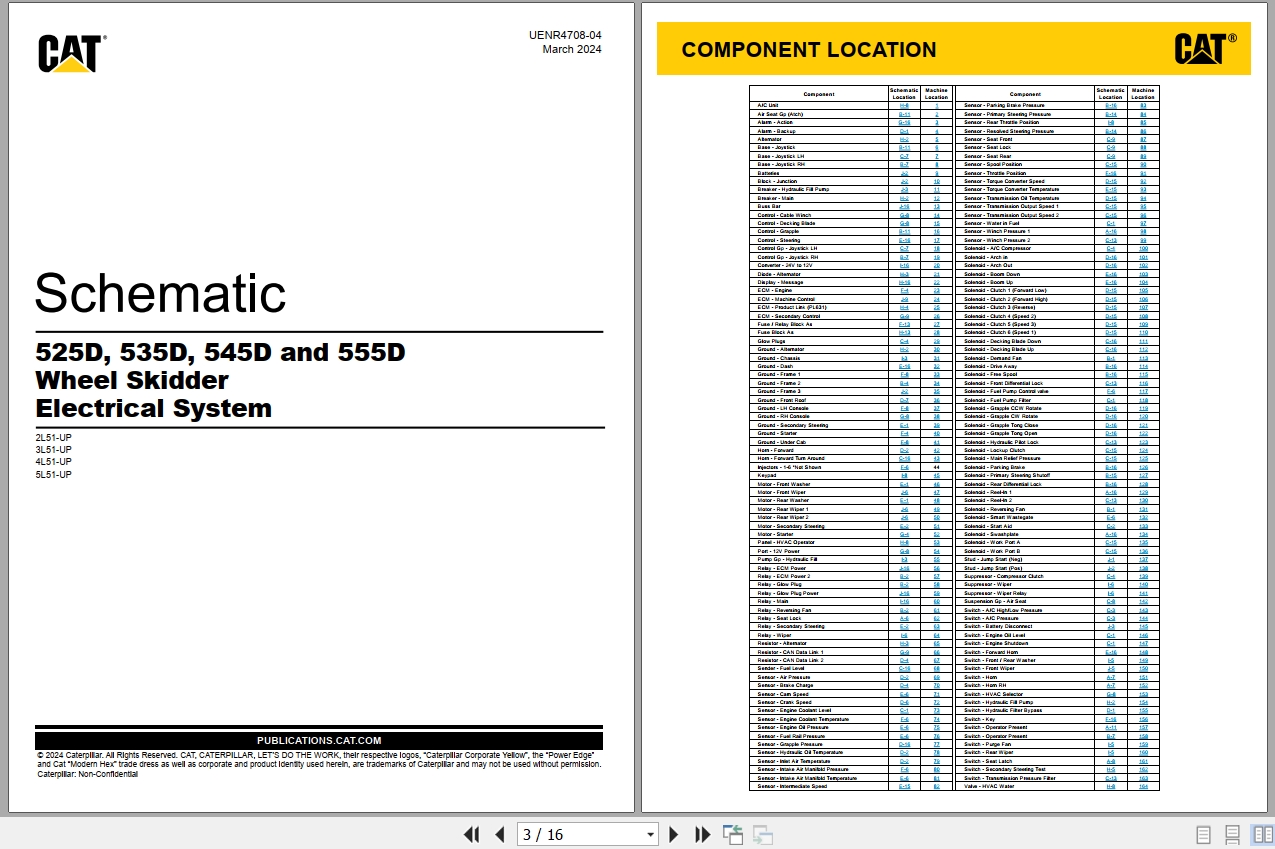Open schematic location for Display - Message
Image resolution: width=1275 pixels, height=849 pixels.
pyautogui.click(x=904, y=282)
